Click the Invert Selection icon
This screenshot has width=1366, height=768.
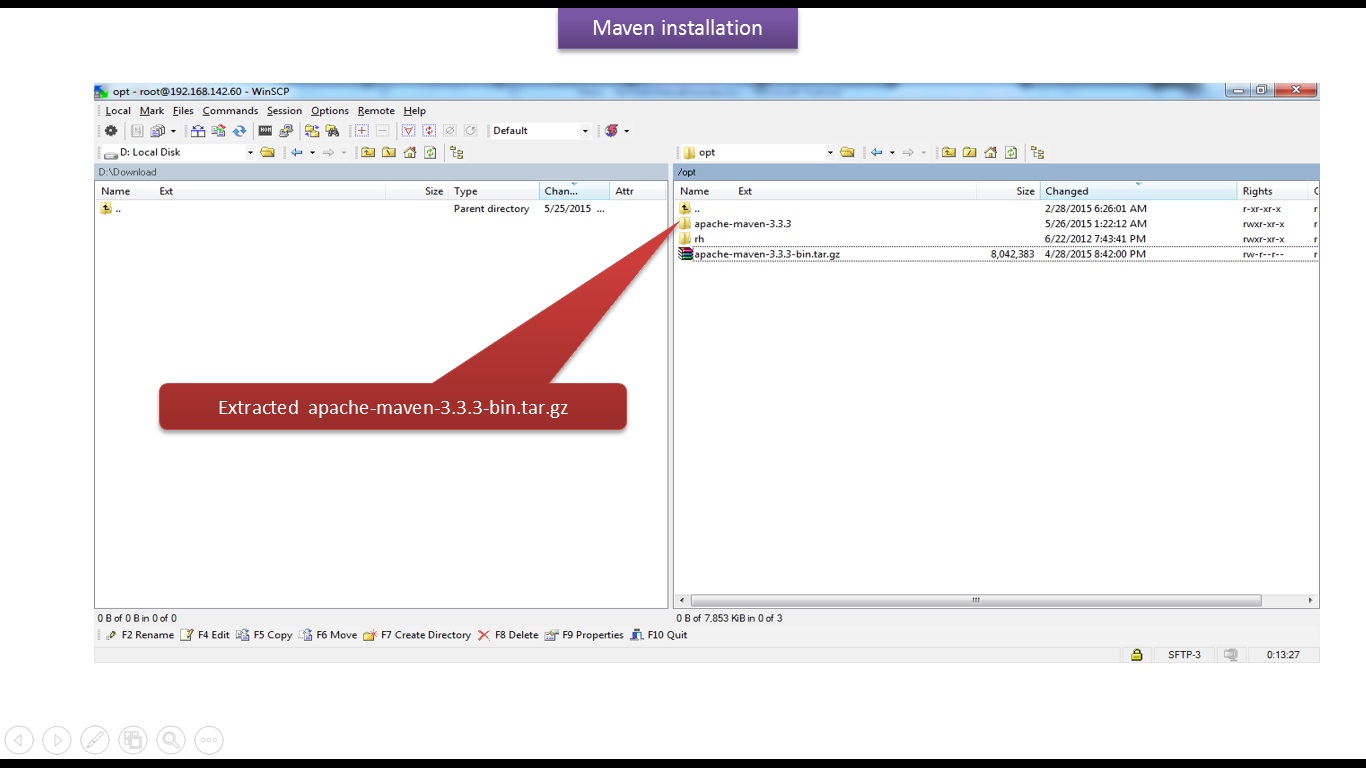(429, 131)
